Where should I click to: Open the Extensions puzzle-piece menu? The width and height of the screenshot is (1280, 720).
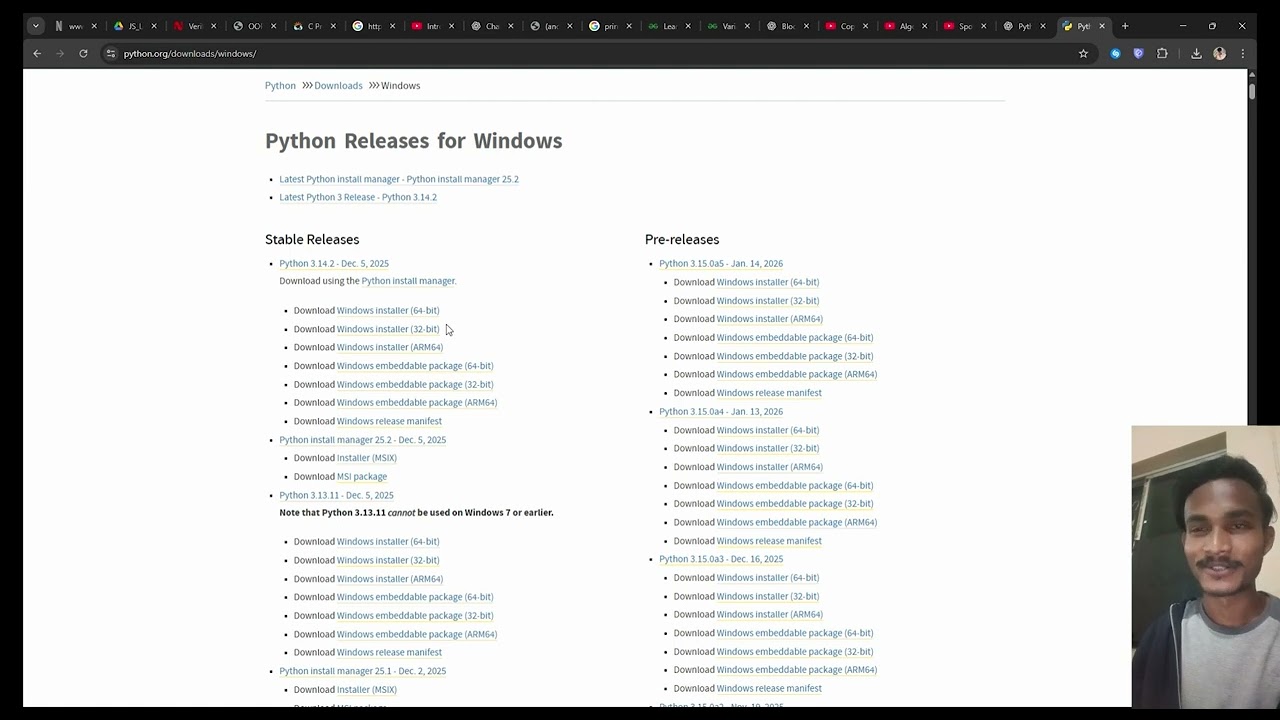click(x=1162, y=53)
